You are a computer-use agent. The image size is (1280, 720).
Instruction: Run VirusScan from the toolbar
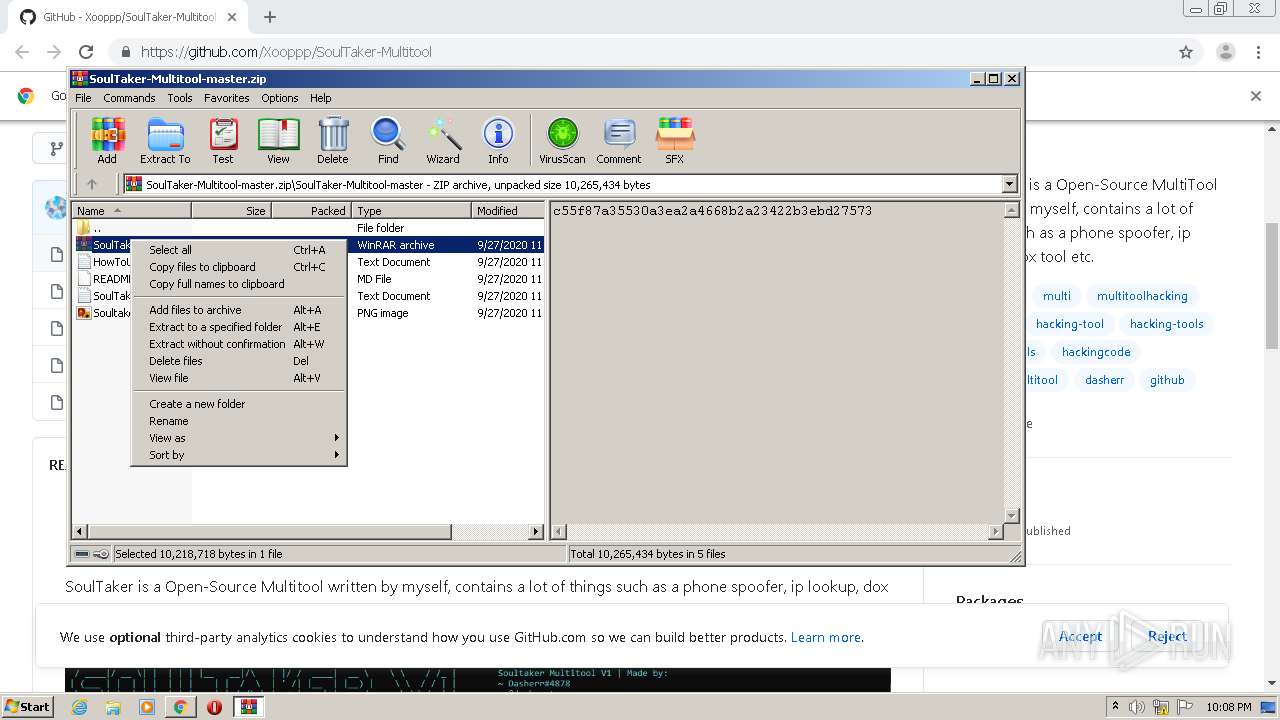click(562, 140)
